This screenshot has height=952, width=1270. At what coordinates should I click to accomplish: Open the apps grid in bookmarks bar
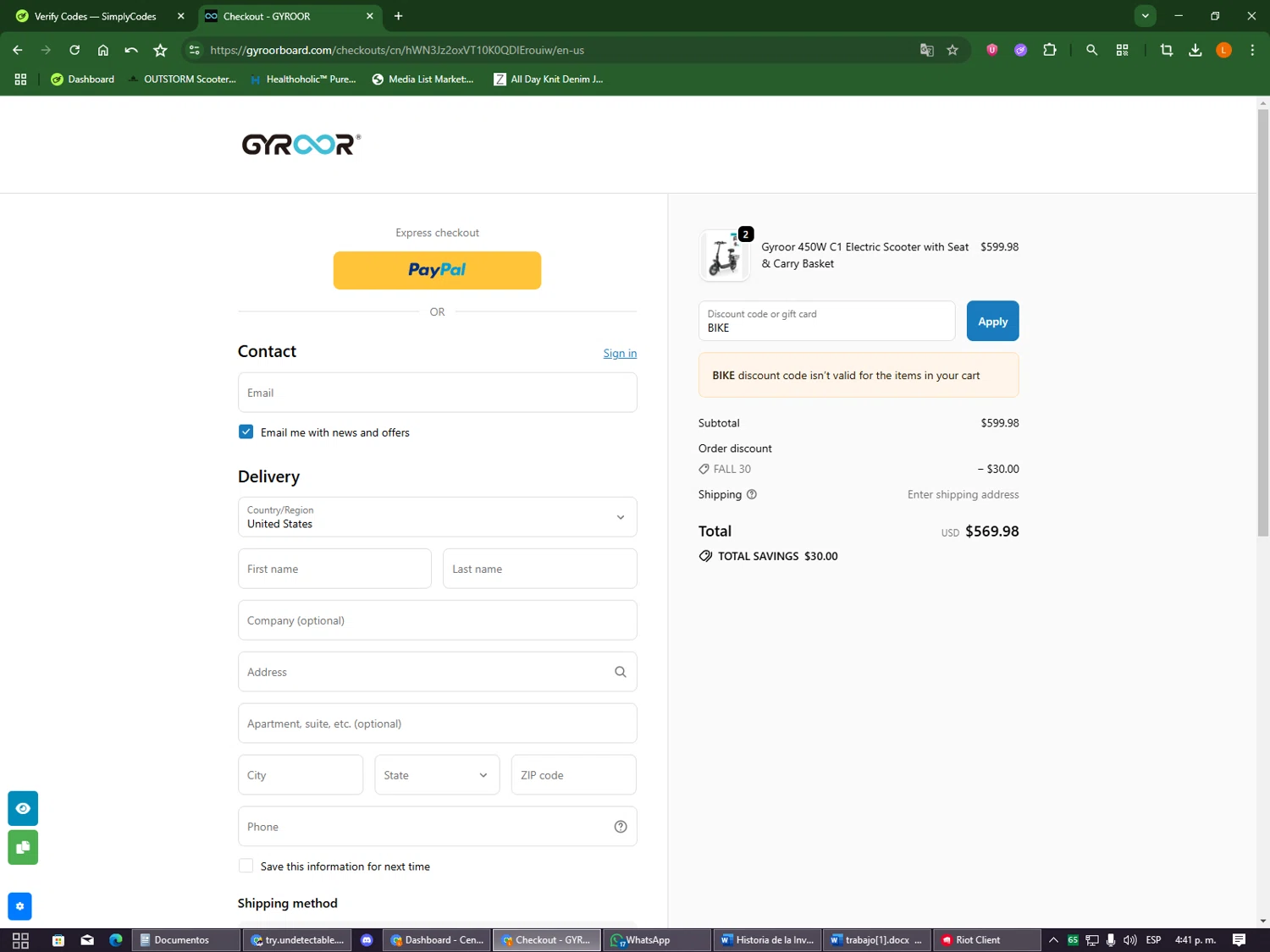pos(20,79)
